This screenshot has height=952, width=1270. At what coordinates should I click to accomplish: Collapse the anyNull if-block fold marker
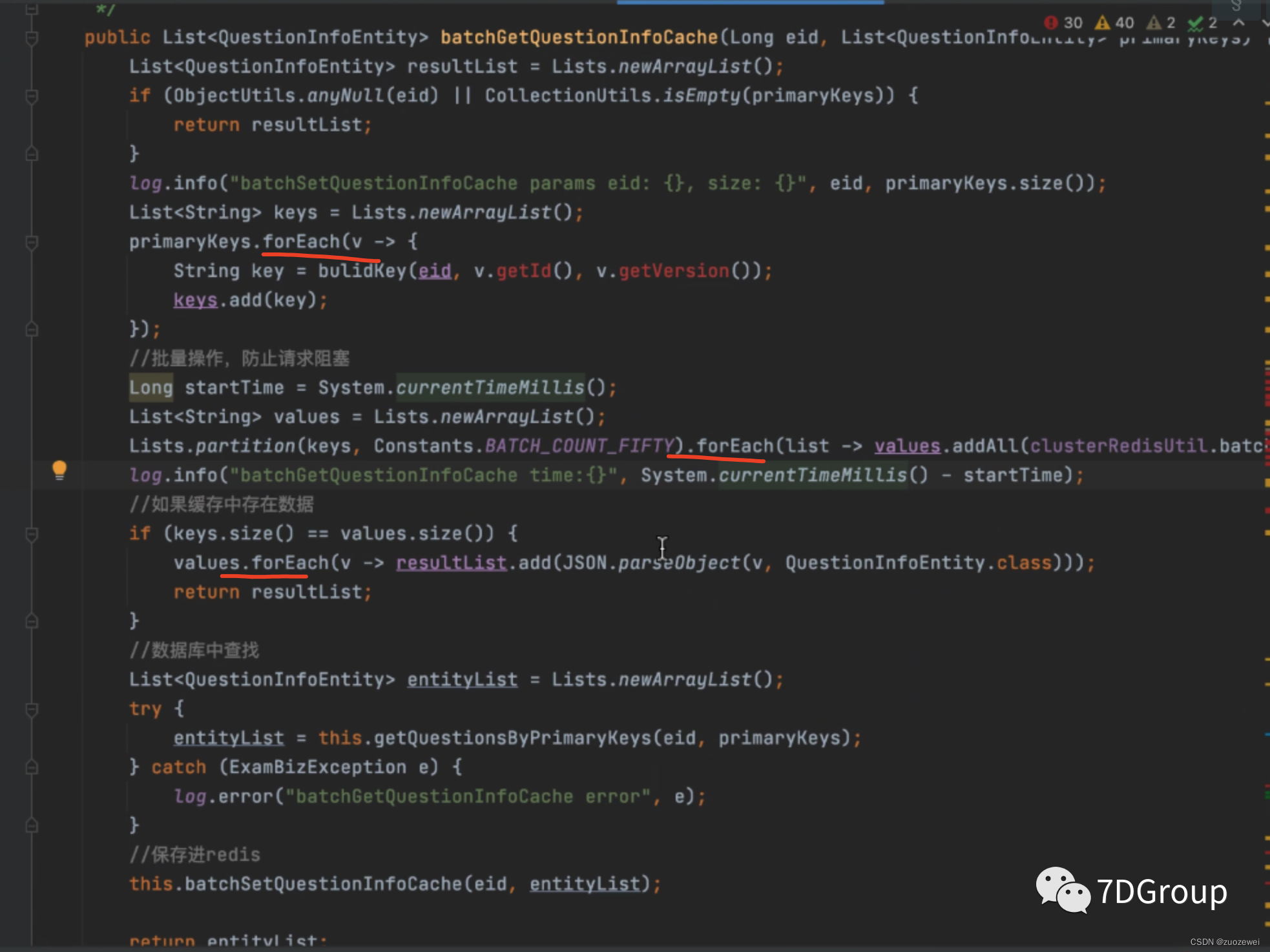click(x=32, y=96)
